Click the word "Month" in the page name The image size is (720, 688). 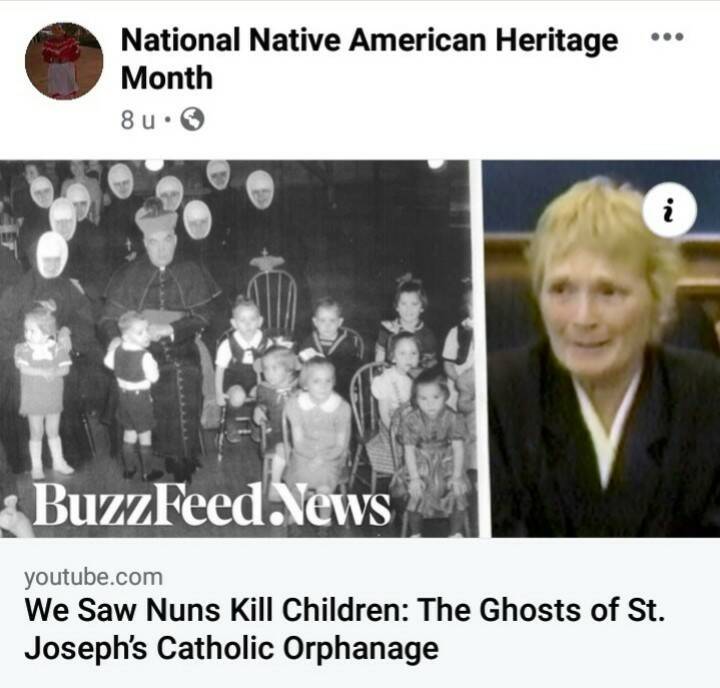[167, 78]
